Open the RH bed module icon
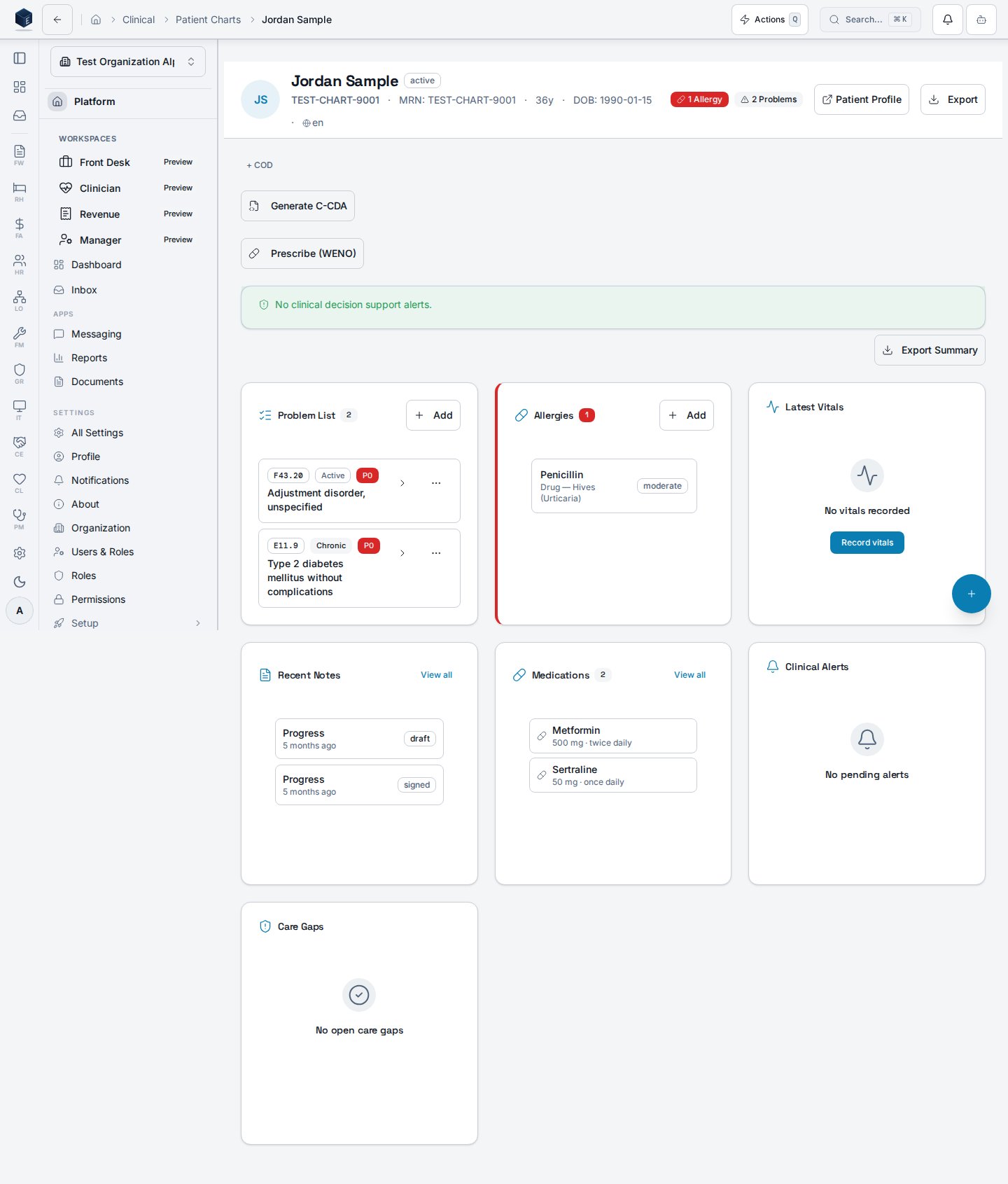1008x1184 pixels. coord(20,191)
